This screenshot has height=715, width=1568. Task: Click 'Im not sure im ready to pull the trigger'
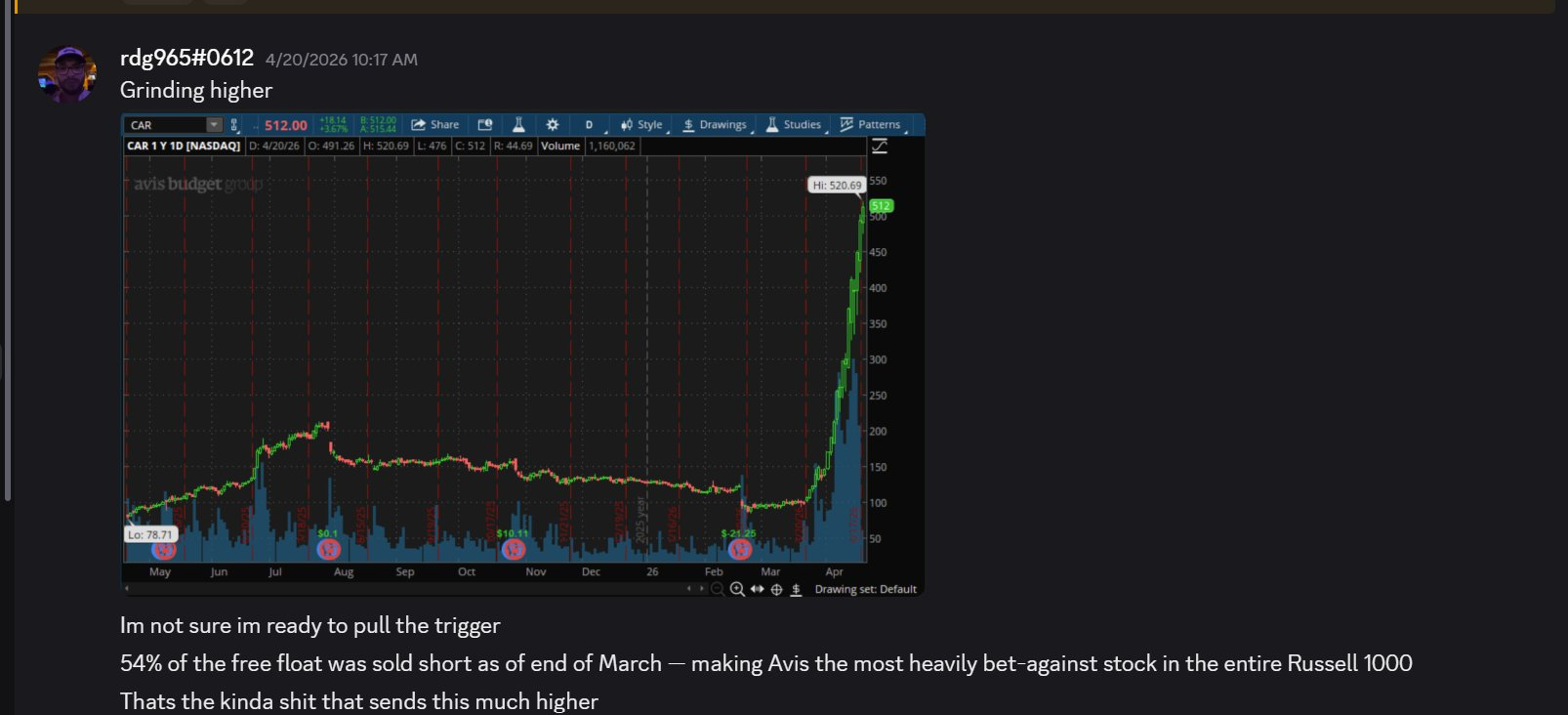point(310,625)
